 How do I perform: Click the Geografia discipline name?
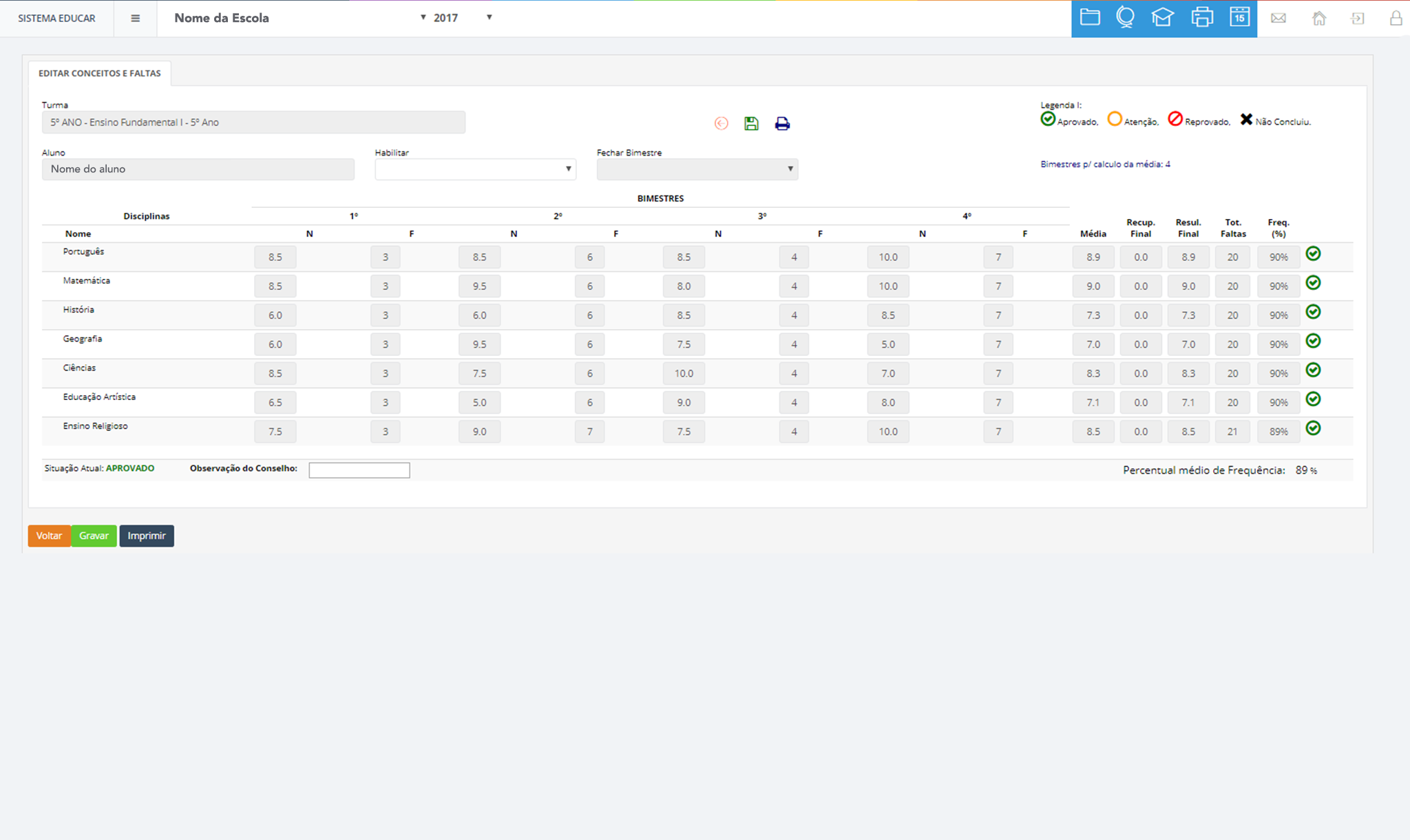pyautogui.click(x=83, y=339)
